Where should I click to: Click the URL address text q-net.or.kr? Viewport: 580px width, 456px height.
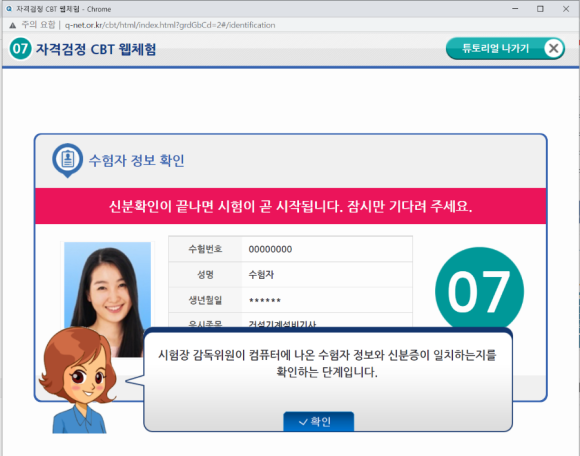click(x=170, y=25)
